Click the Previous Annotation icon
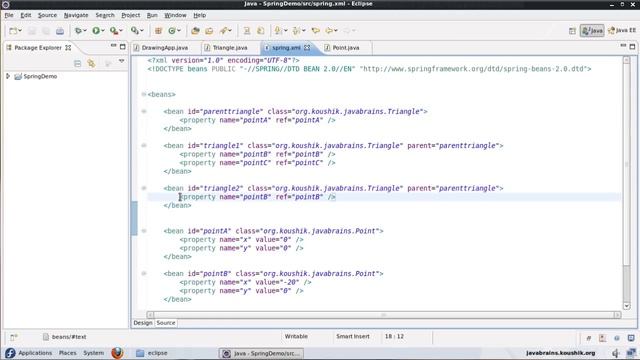Screen dimensions: 640x360 click(297, 31)
